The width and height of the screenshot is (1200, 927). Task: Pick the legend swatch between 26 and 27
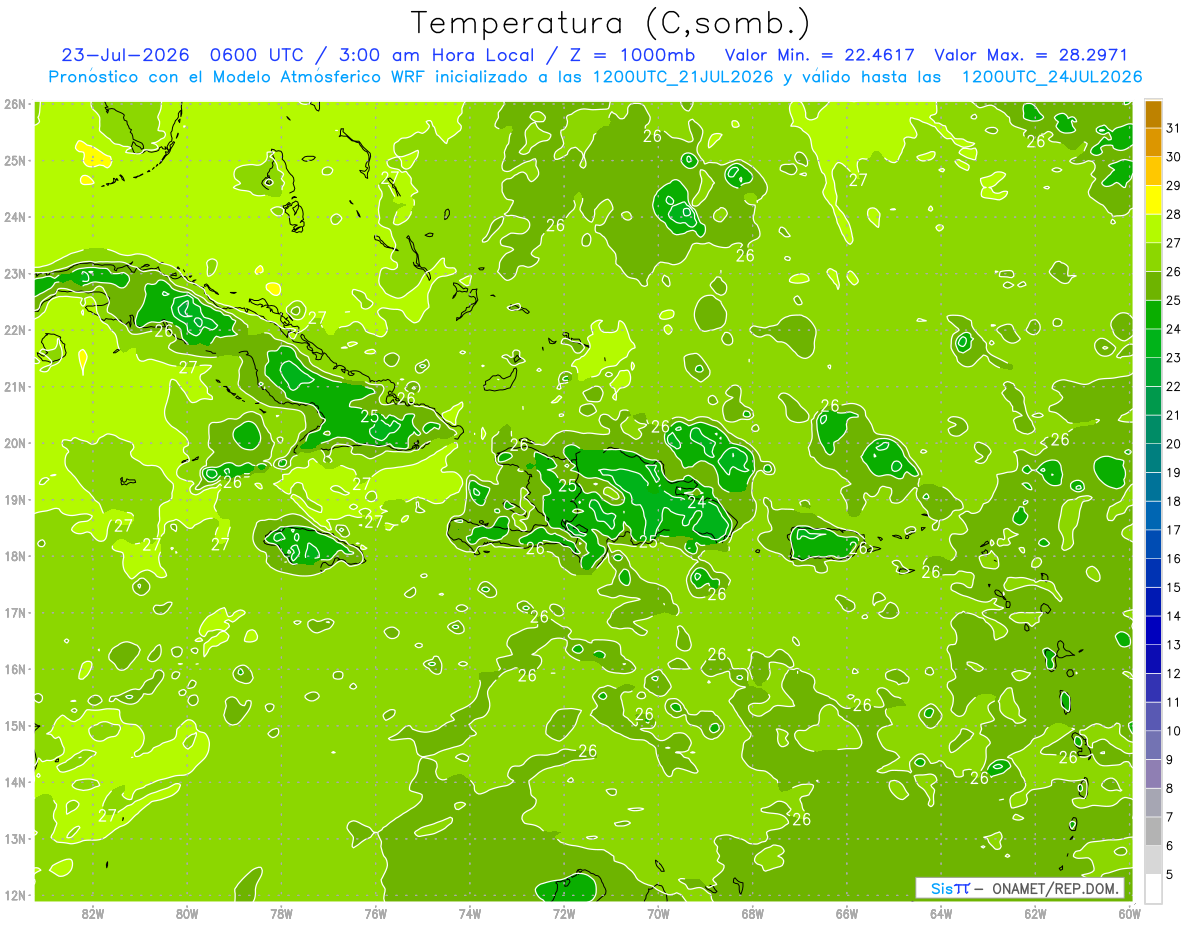click(x=1153, y=258)
